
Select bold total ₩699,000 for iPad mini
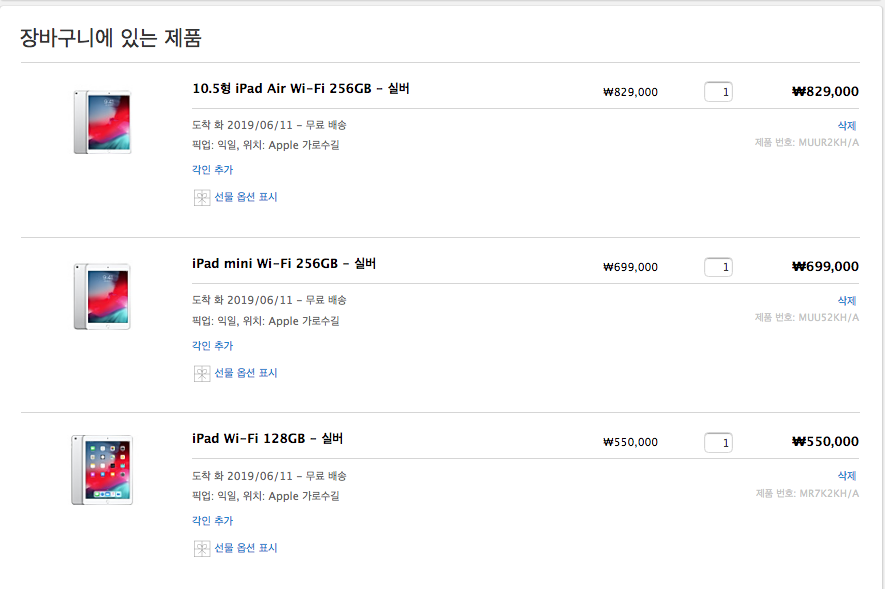pos(825,266)
